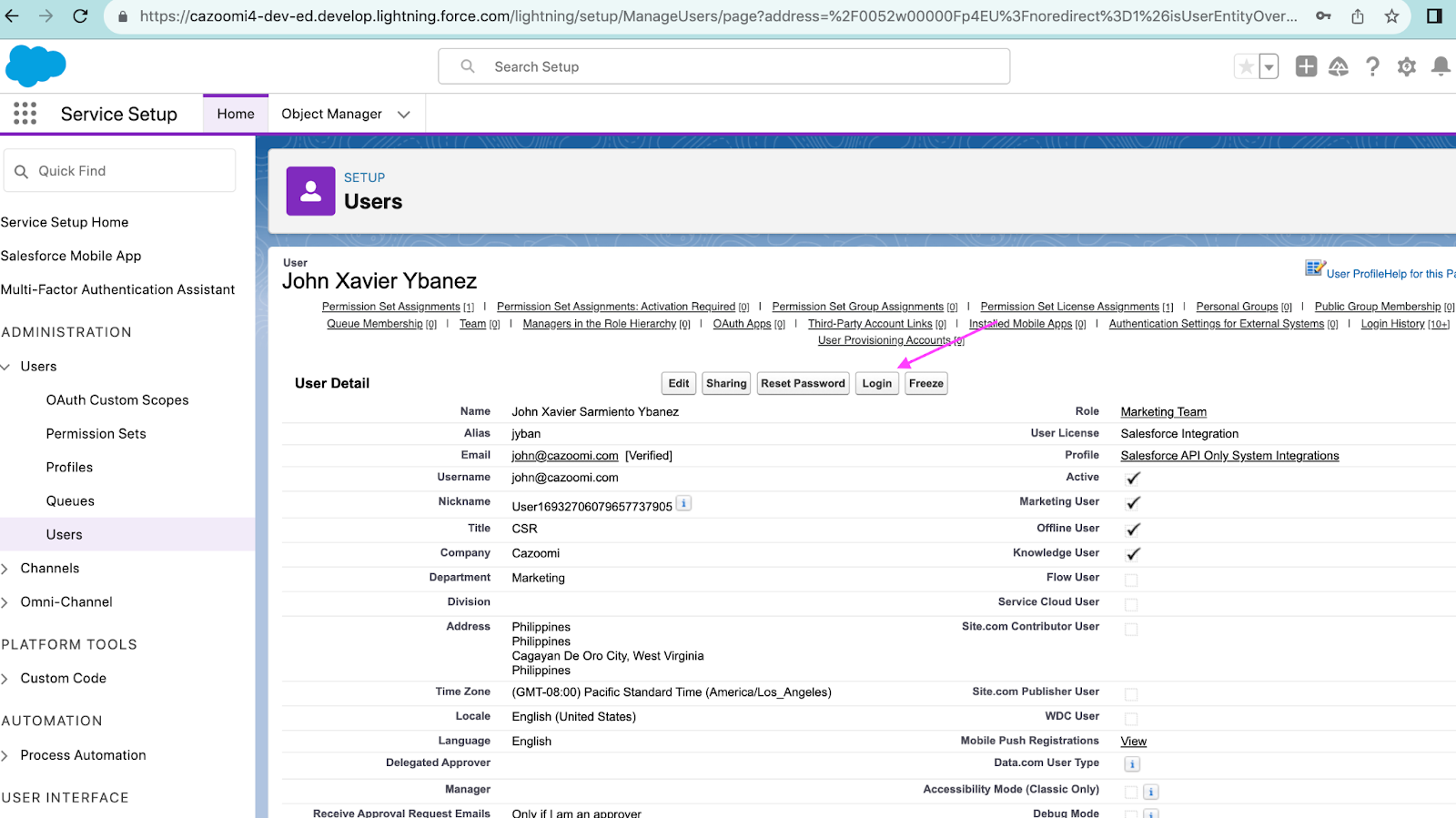This screenshot has width=1456, height=818.
Task: Open the Marketing Team role link
Action: coord(1164,412)
